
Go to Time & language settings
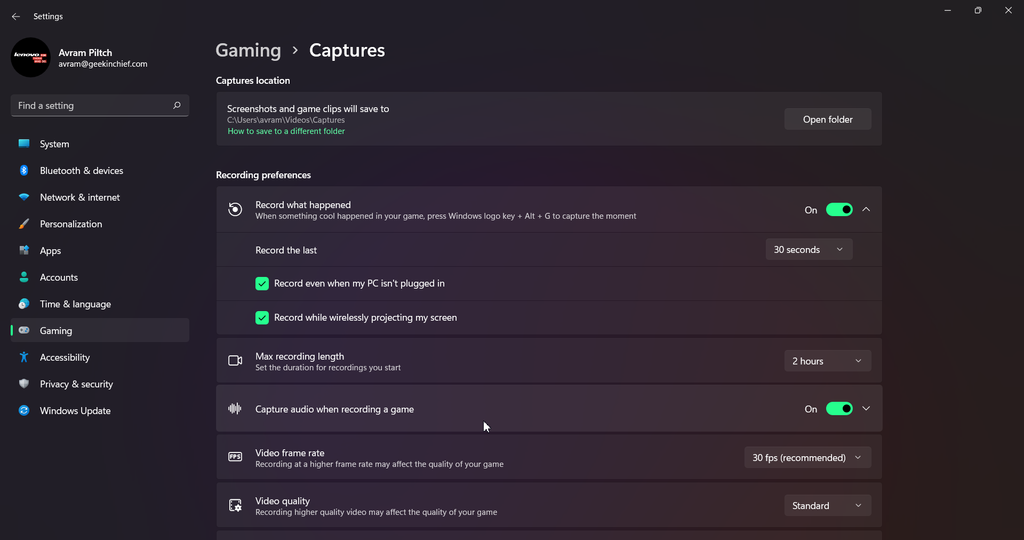(x=75, y=304)
